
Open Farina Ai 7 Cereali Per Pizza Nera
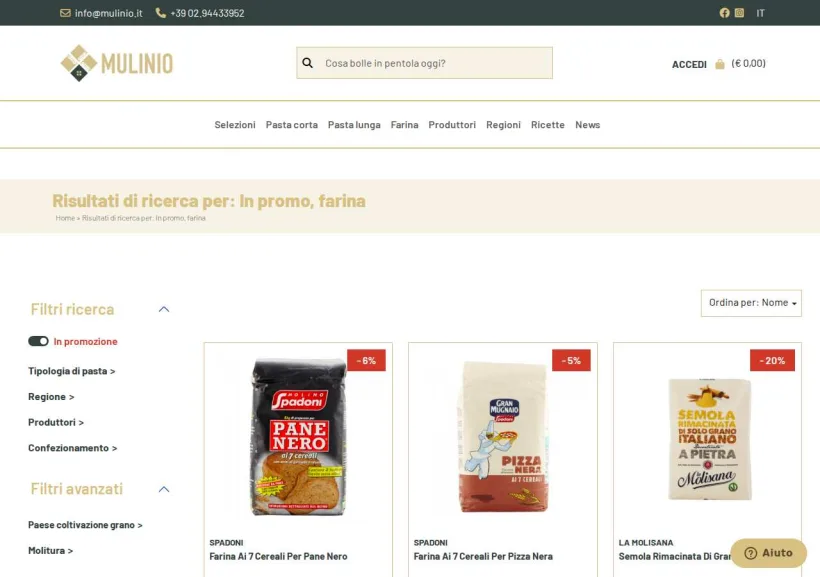tap(483, 557)
